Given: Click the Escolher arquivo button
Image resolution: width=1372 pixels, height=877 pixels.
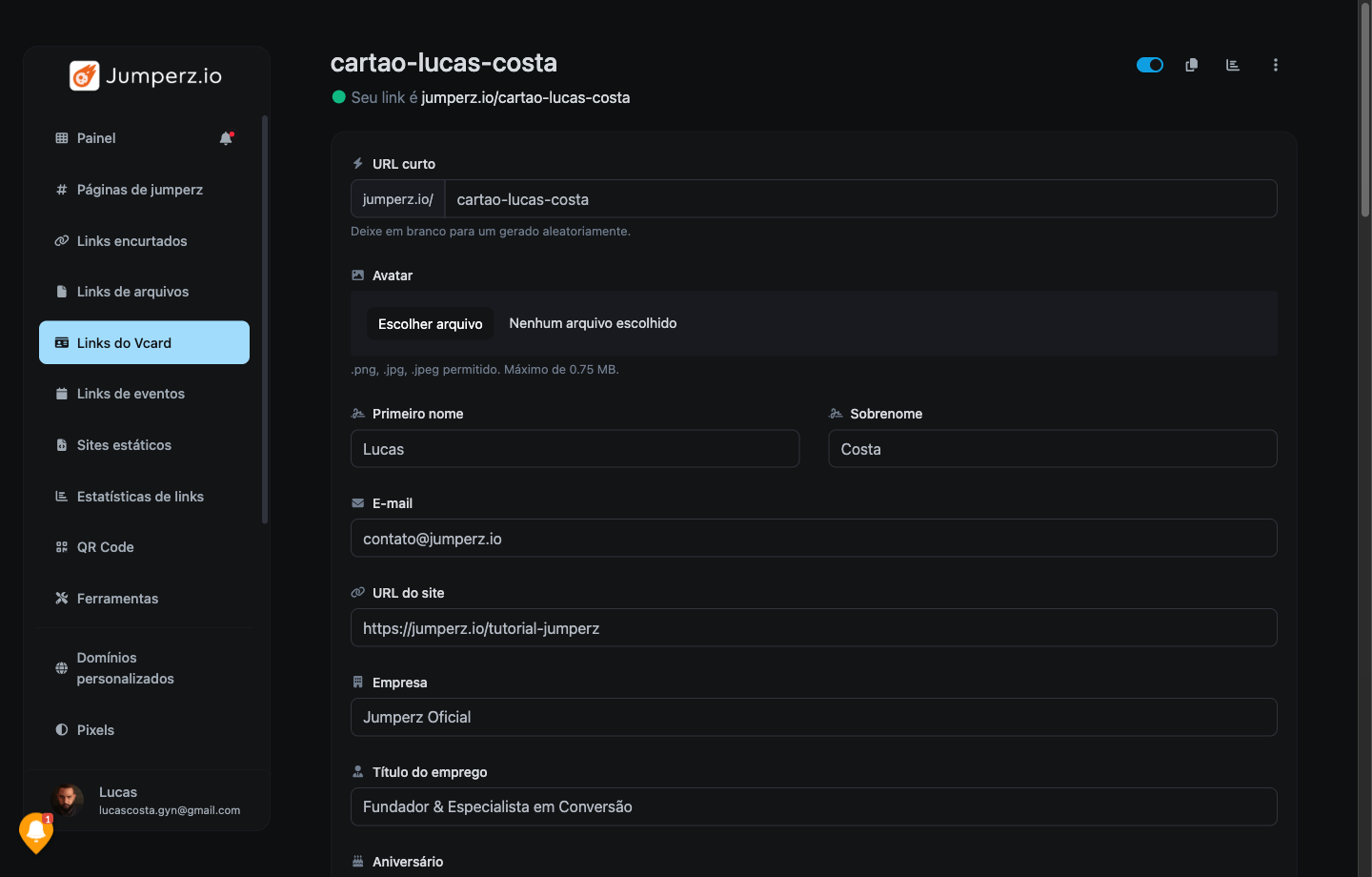Looking at the screenshot, I should tap(431, 324).
